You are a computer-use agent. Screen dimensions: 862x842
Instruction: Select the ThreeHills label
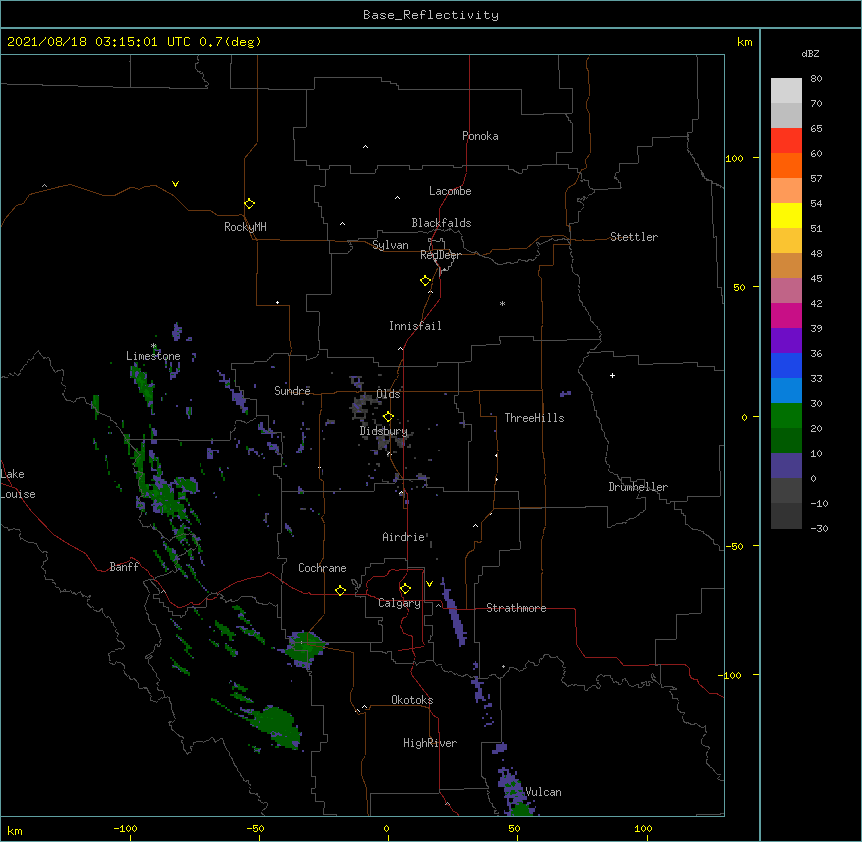tap(534, 418)
